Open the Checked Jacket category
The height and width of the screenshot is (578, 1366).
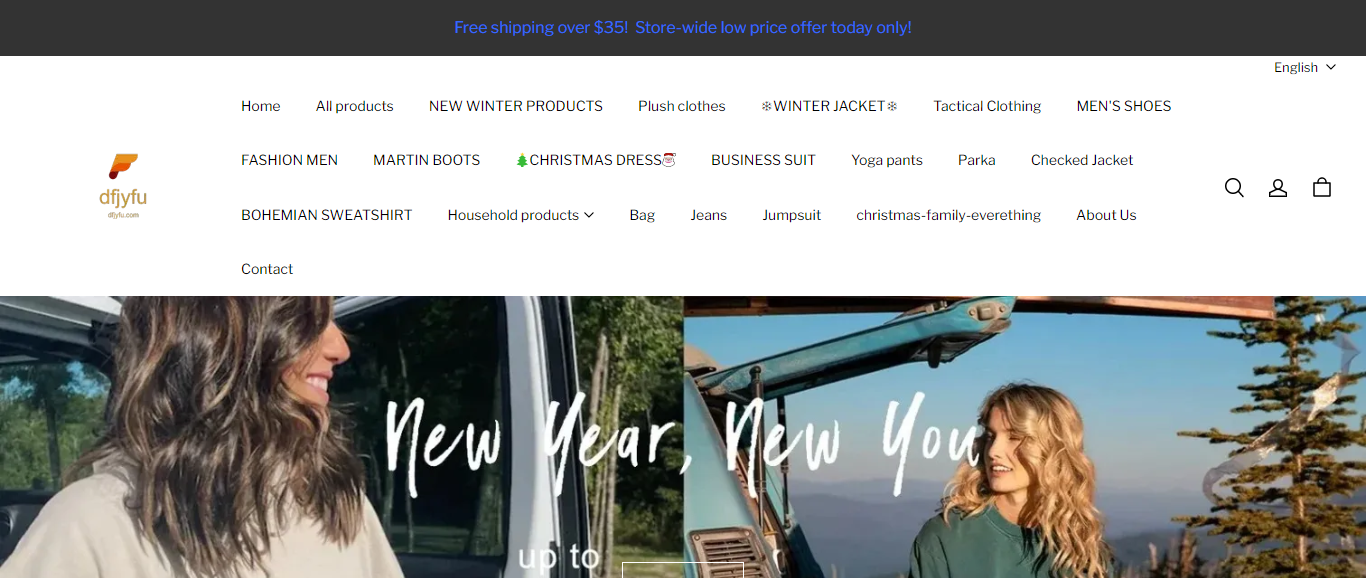[x=1082, y=160]
